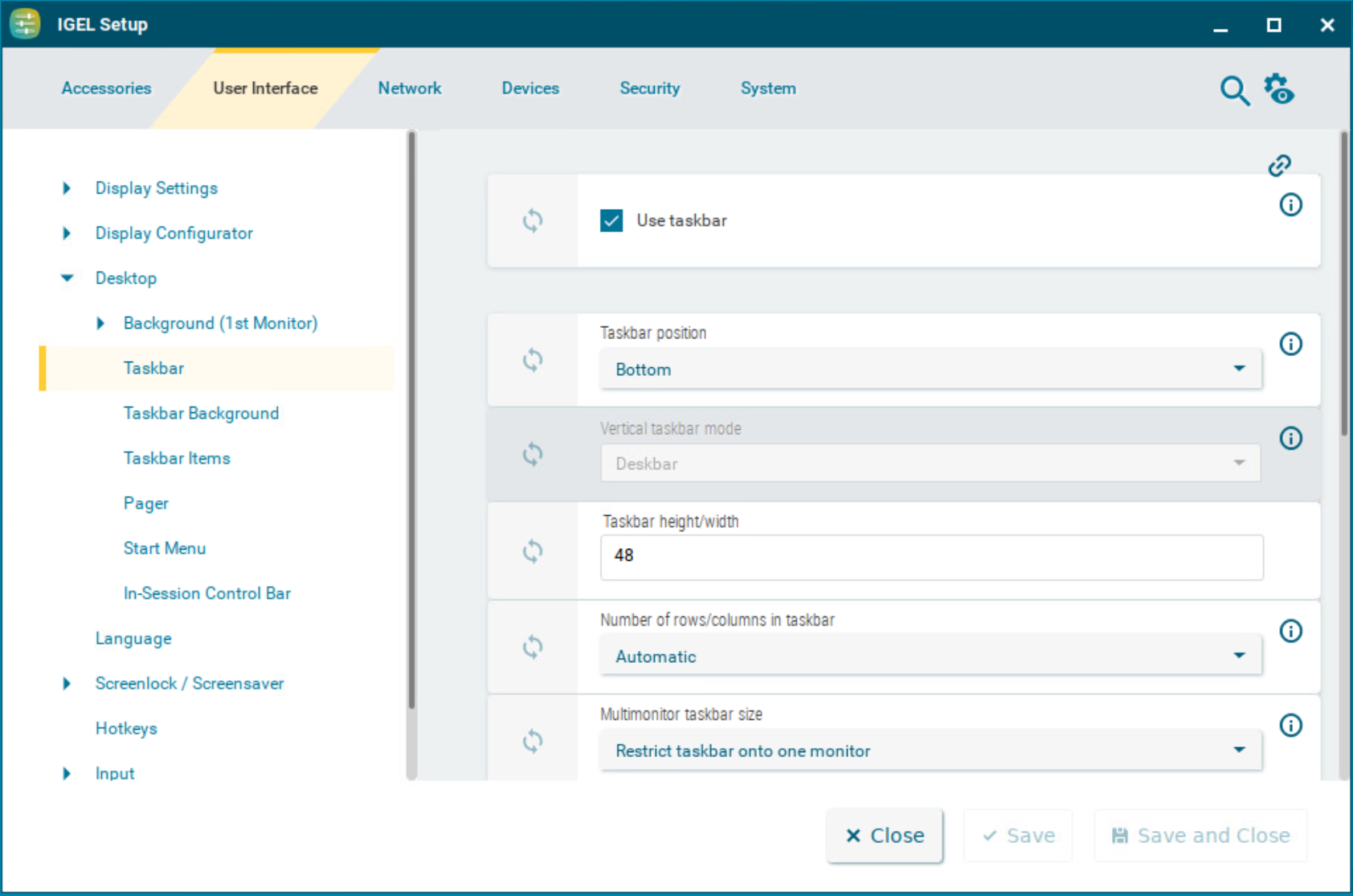The image size is (1353, 896).
Task: Expand the Display Settings tree node
Action: pyautogui.click(x=67, y=188)
